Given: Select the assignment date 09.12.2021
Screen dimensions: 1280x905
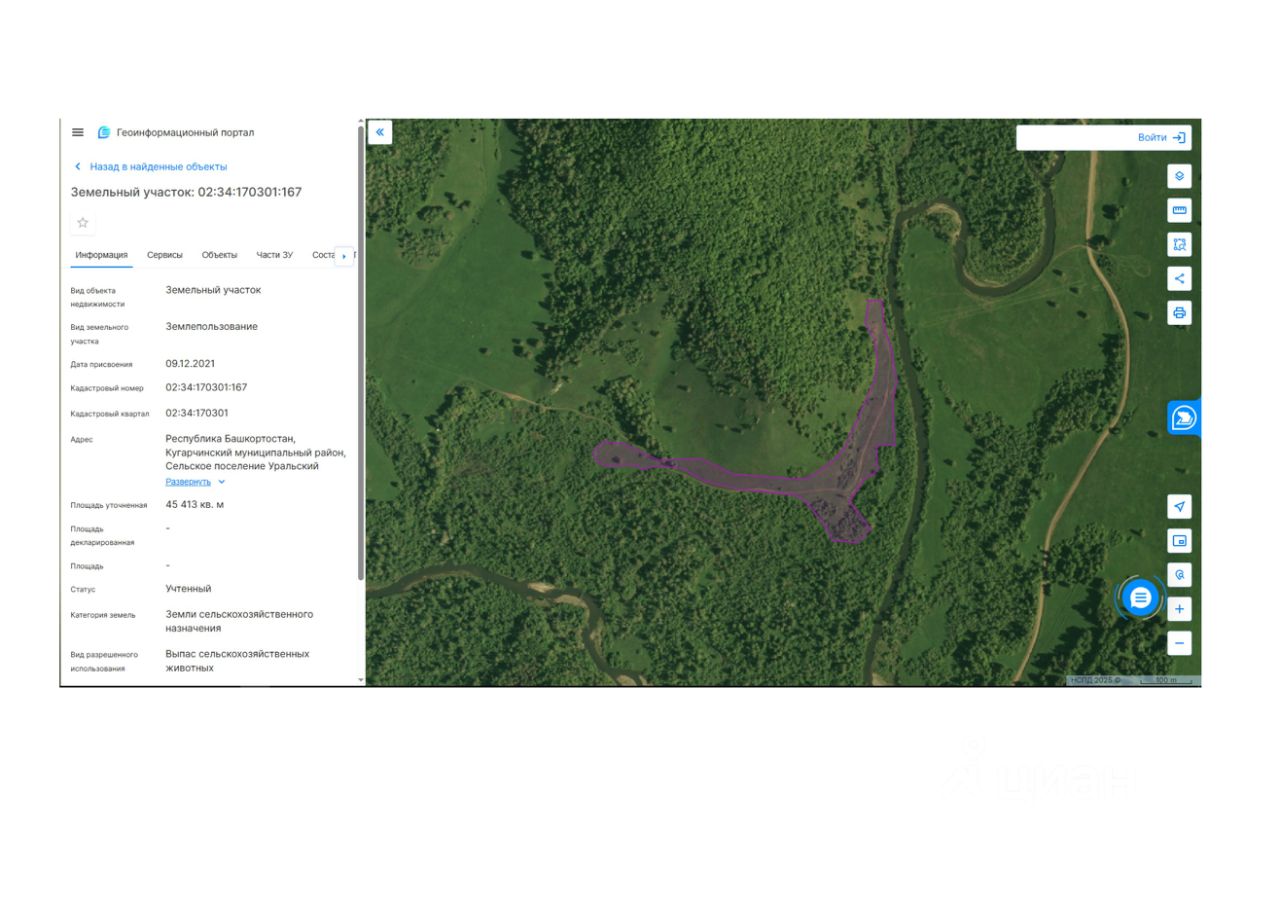Looking at the screenshot, I should [x=190, y=363].
